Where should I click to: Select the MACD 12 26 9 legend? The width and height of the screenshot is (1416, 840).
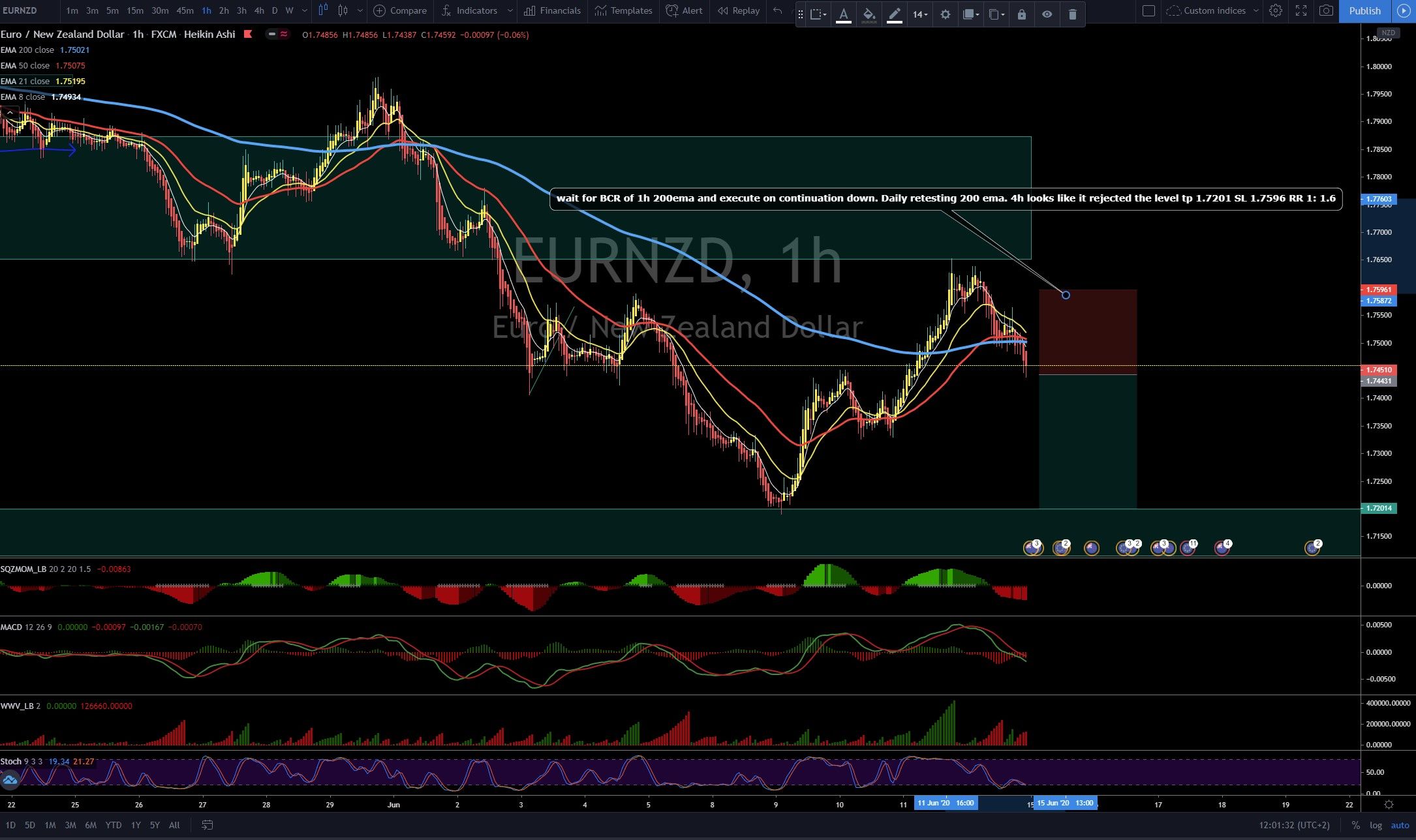26,627
